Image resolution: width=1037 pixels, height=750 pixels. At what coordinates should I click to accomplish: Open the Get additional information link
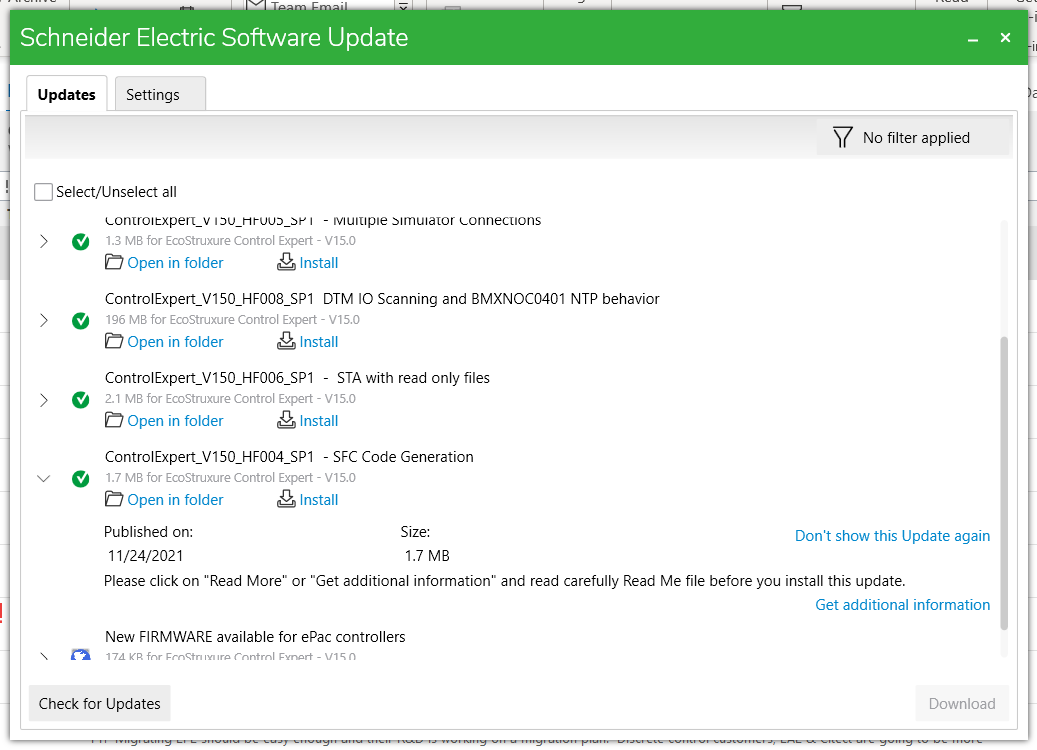click(x=902, y=604)
